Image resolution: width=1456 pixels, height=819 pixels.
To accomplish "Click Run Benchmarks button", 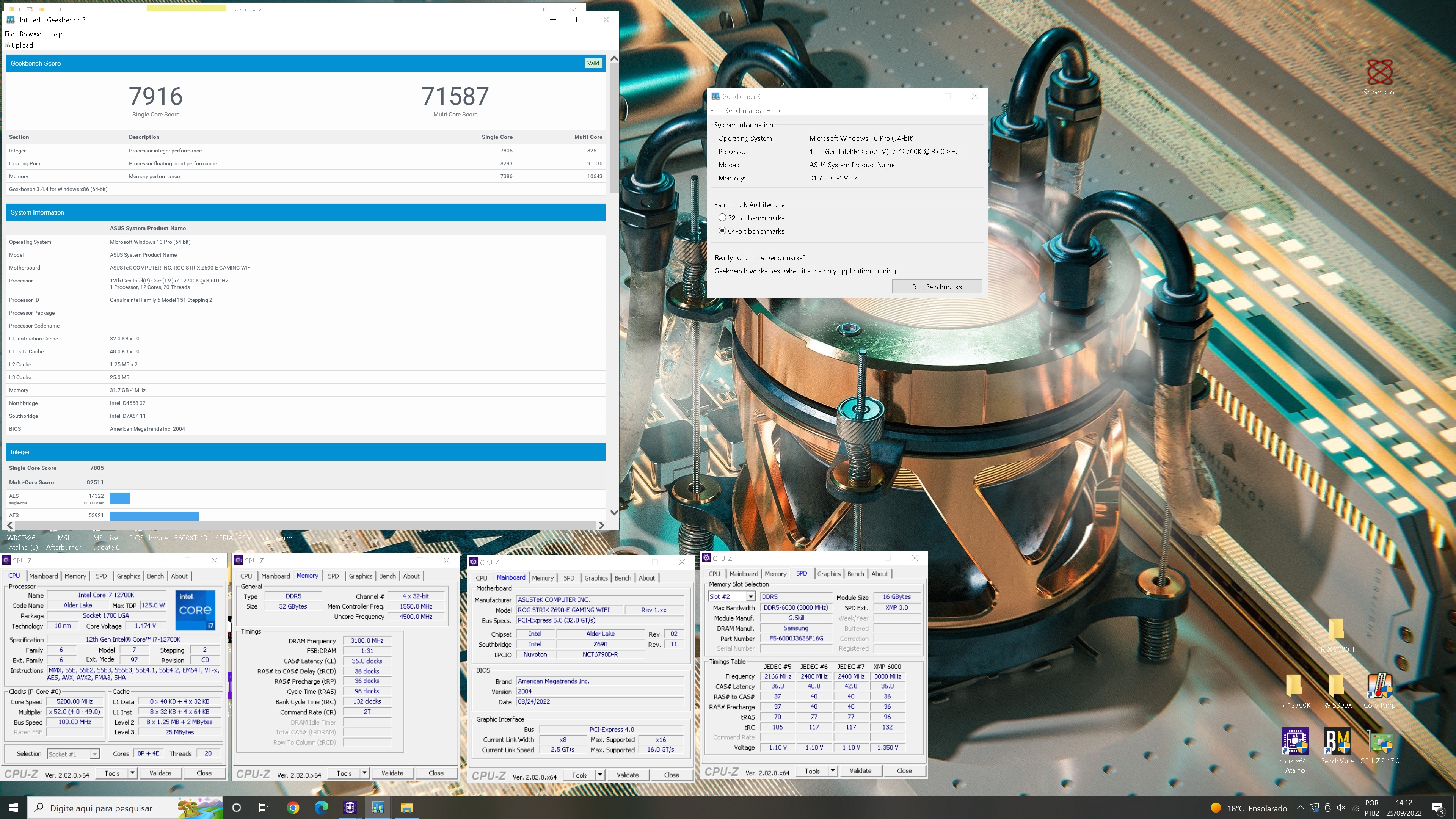I will (x=937, y=287).
